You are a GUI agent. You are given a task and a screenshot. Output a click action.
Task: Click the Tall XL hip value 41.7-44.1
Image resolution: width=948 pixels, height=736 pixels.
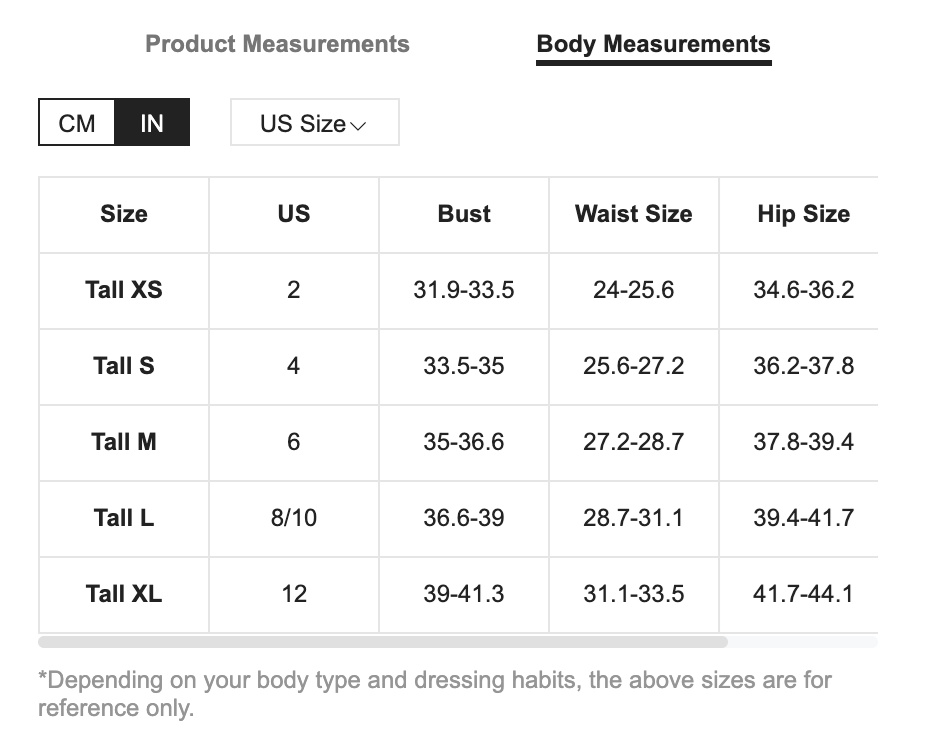804,594
